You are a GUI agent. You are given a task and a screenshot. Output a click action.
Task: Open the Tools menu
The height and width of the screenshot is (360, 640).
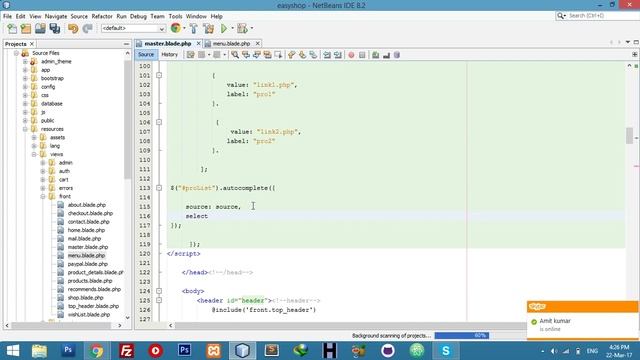coord(175,16)
